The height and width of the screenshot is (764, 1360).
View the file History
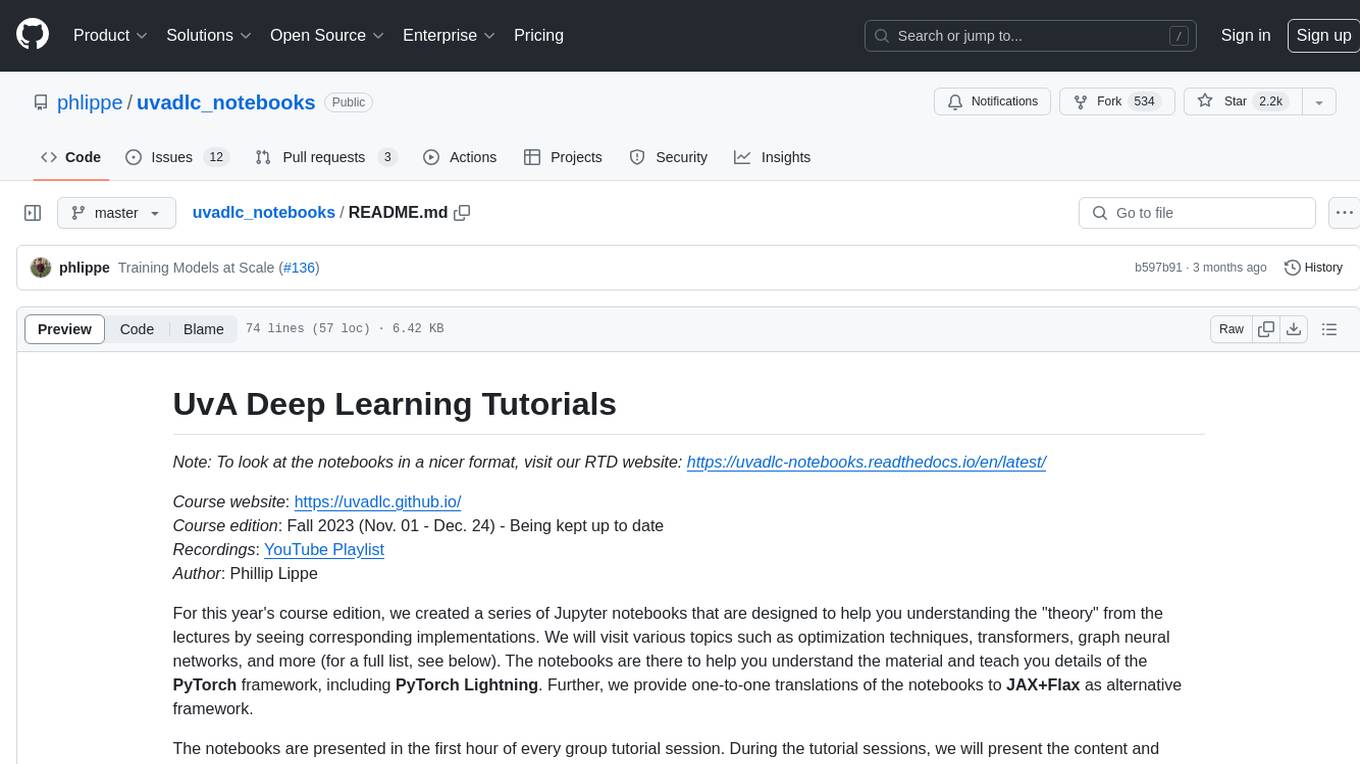click(1313, 267)
